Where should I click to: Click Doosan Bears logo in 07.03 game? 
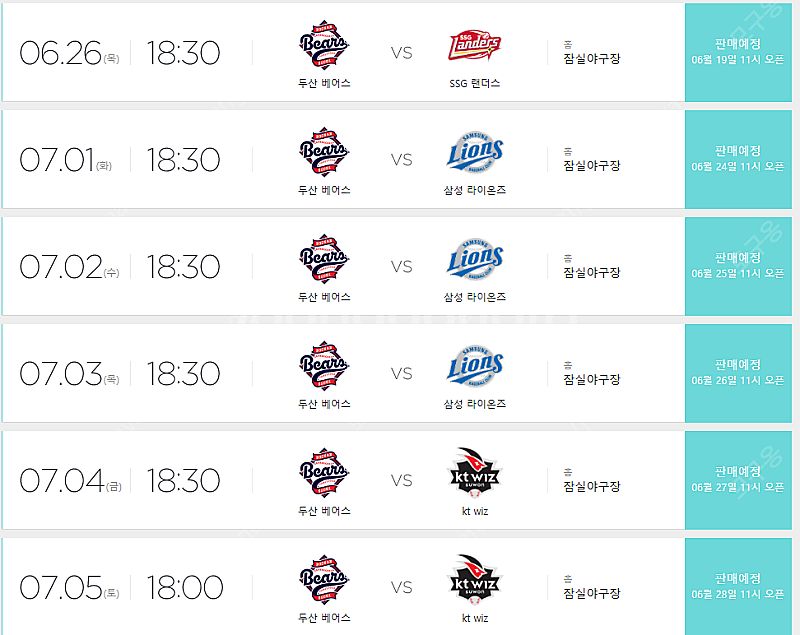[323, 366]
